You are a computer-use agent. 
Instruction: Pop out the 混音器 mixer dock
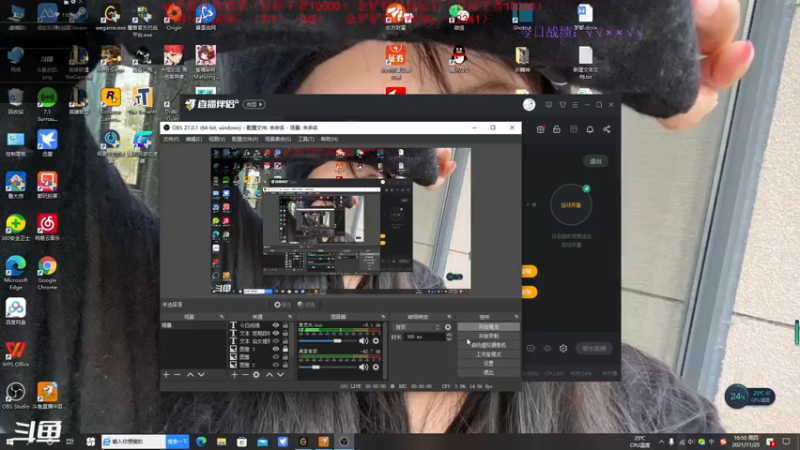click(383, 317)
